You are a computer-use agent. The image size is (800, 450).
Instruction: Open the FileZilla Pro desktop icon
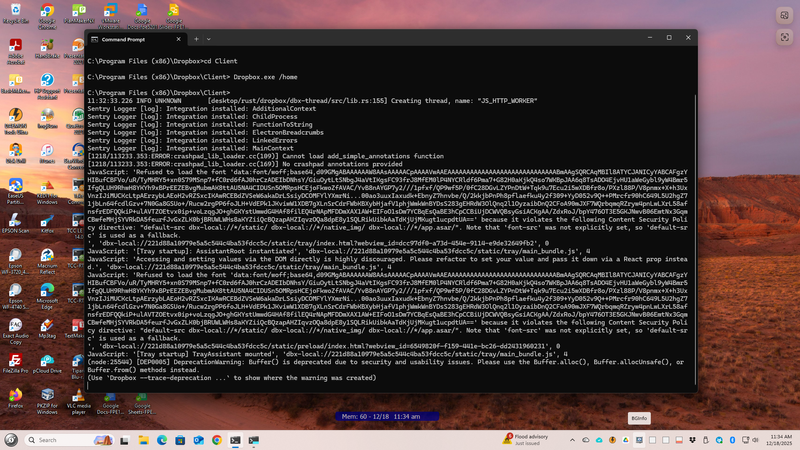(x=16, y=359)
